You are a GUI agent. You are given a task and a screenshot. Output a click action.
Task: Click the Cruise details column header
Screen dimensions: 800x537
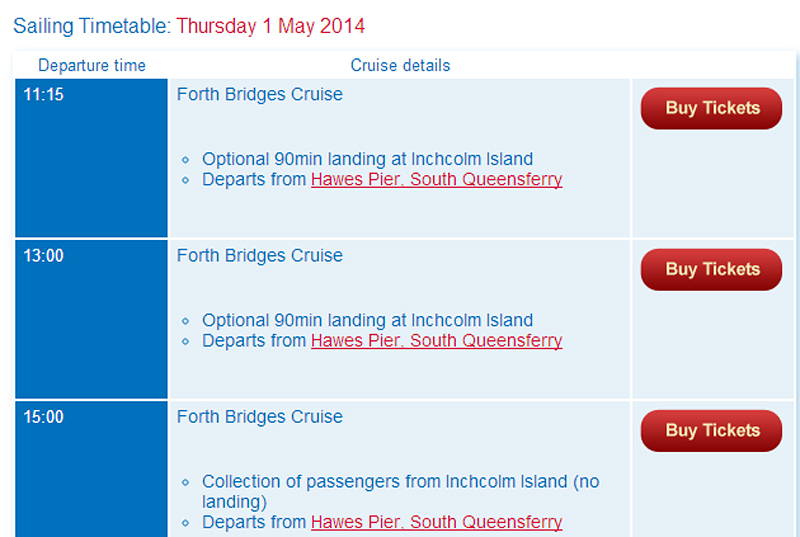400,65
